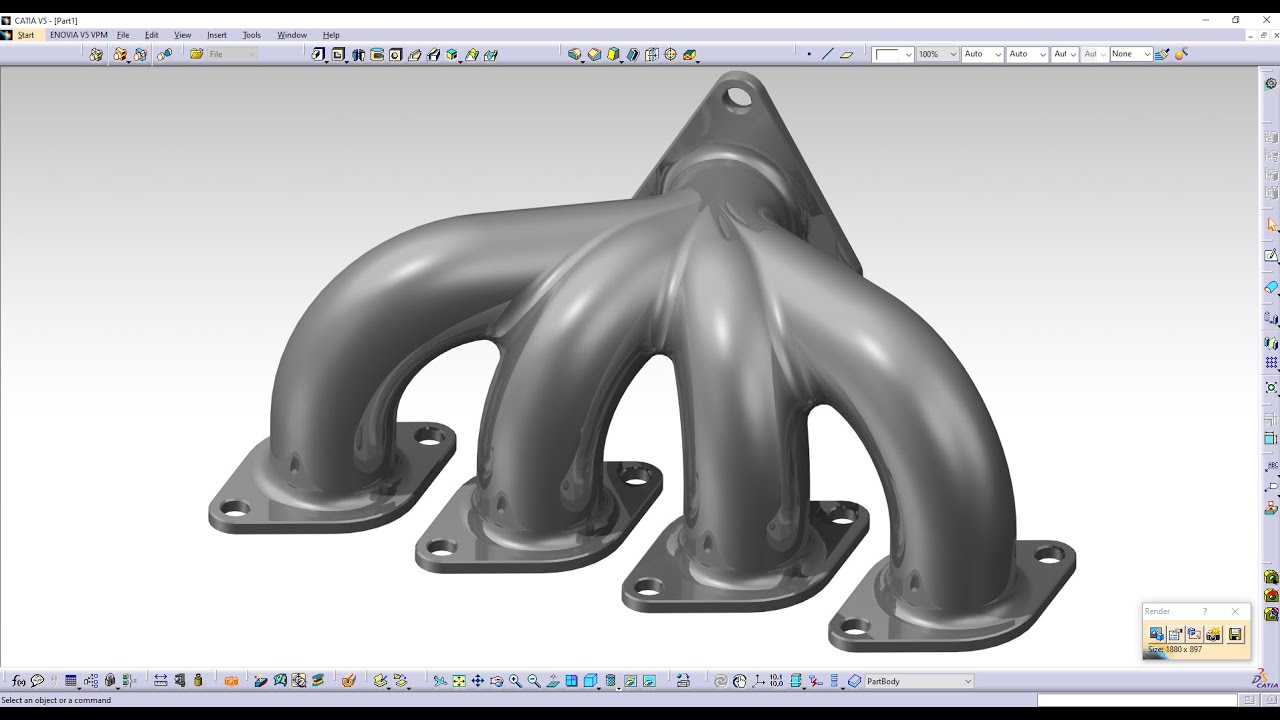Click the command input field at bottom right
Screen dimensions: 1280x720
point(1137,700)
